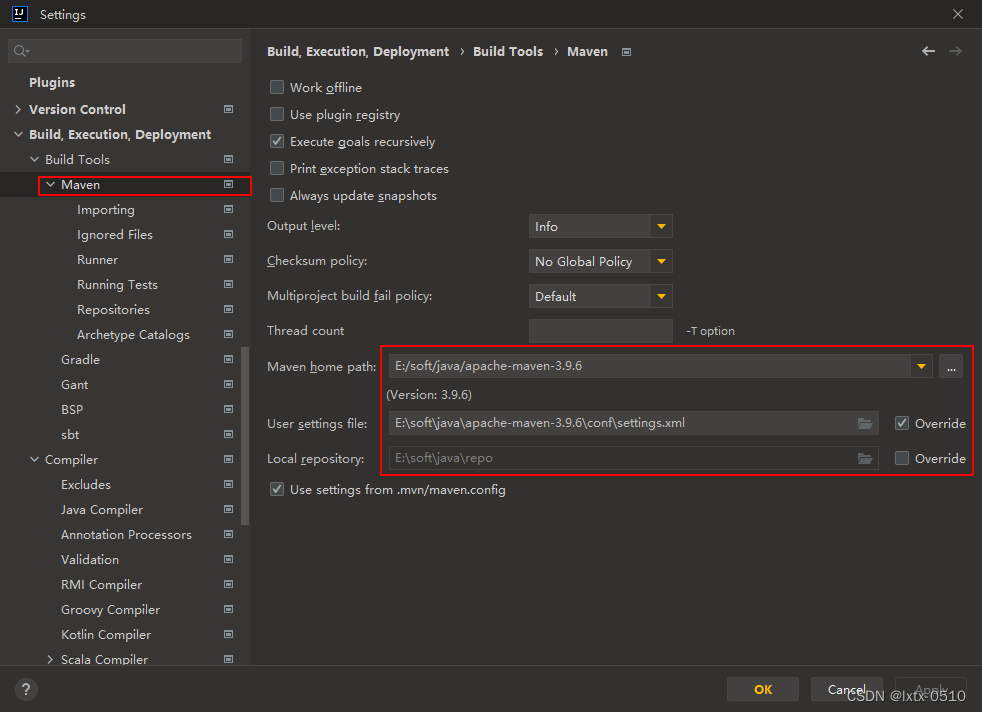
Task: Click the icon next to Maven breadcrumb title
Action: pyautogui.click(x=626, y=52)
